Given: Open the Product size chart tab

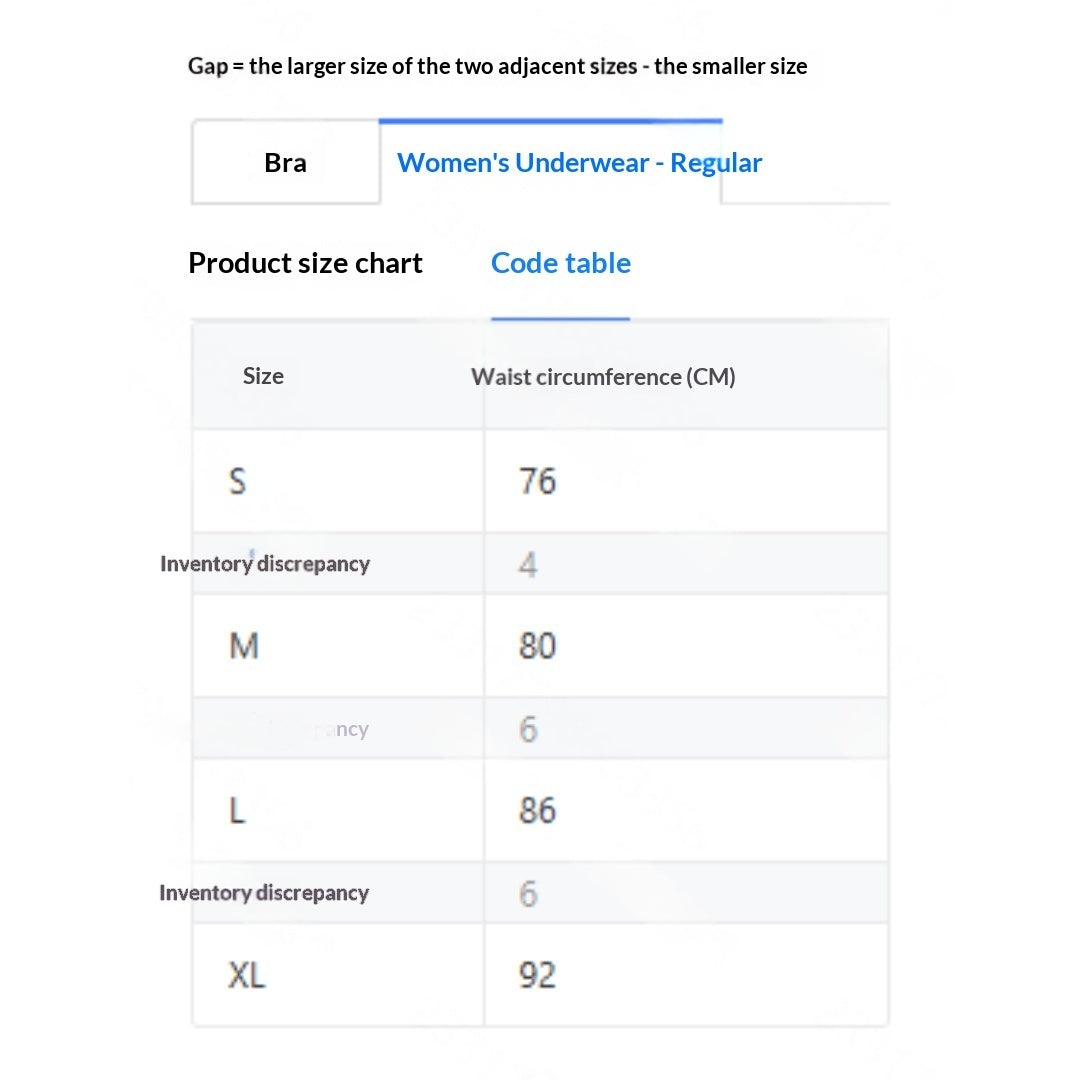Looking at the screenshot, I should 305,263.
